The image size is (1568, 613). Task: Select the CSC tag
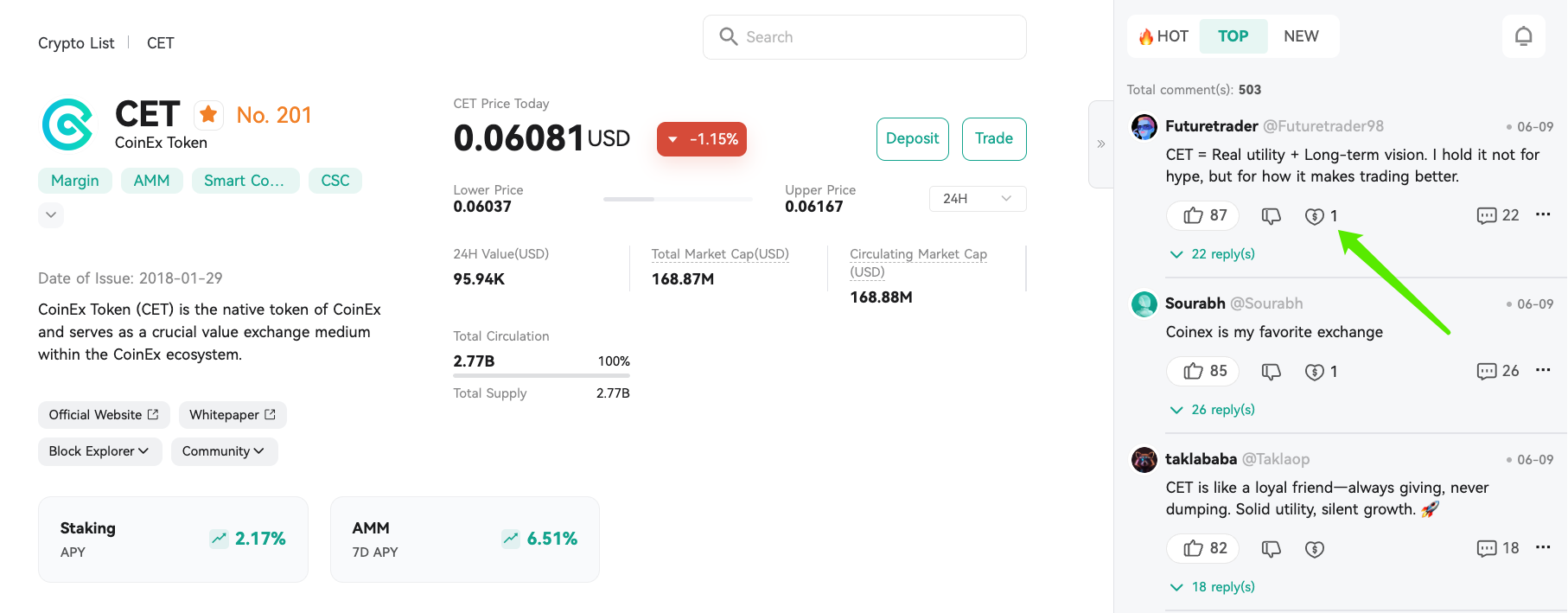click(335, 181)
